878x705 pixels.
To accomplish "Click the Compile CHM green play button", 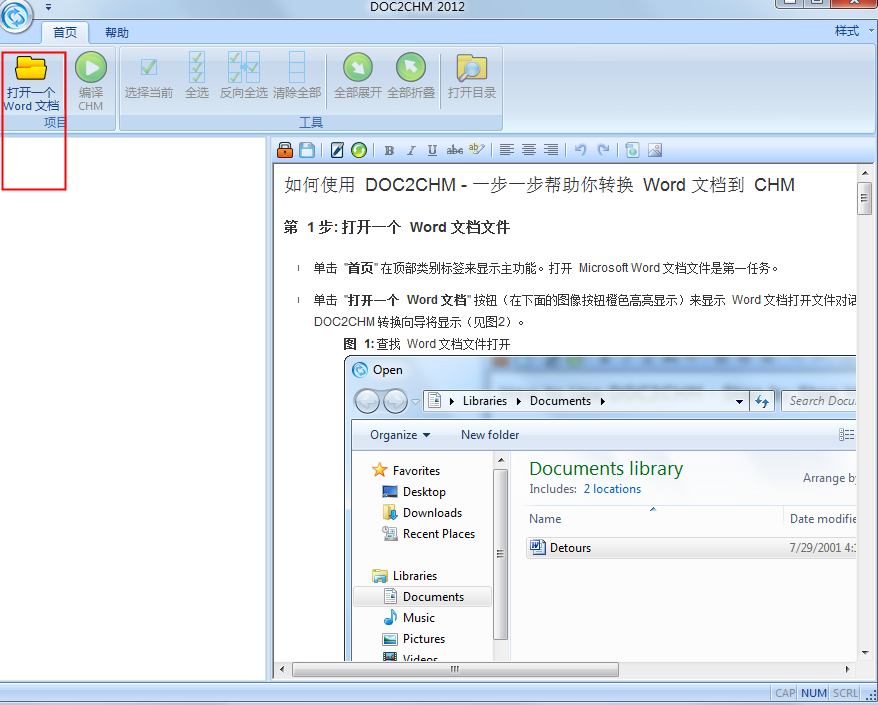I will 91,67.
